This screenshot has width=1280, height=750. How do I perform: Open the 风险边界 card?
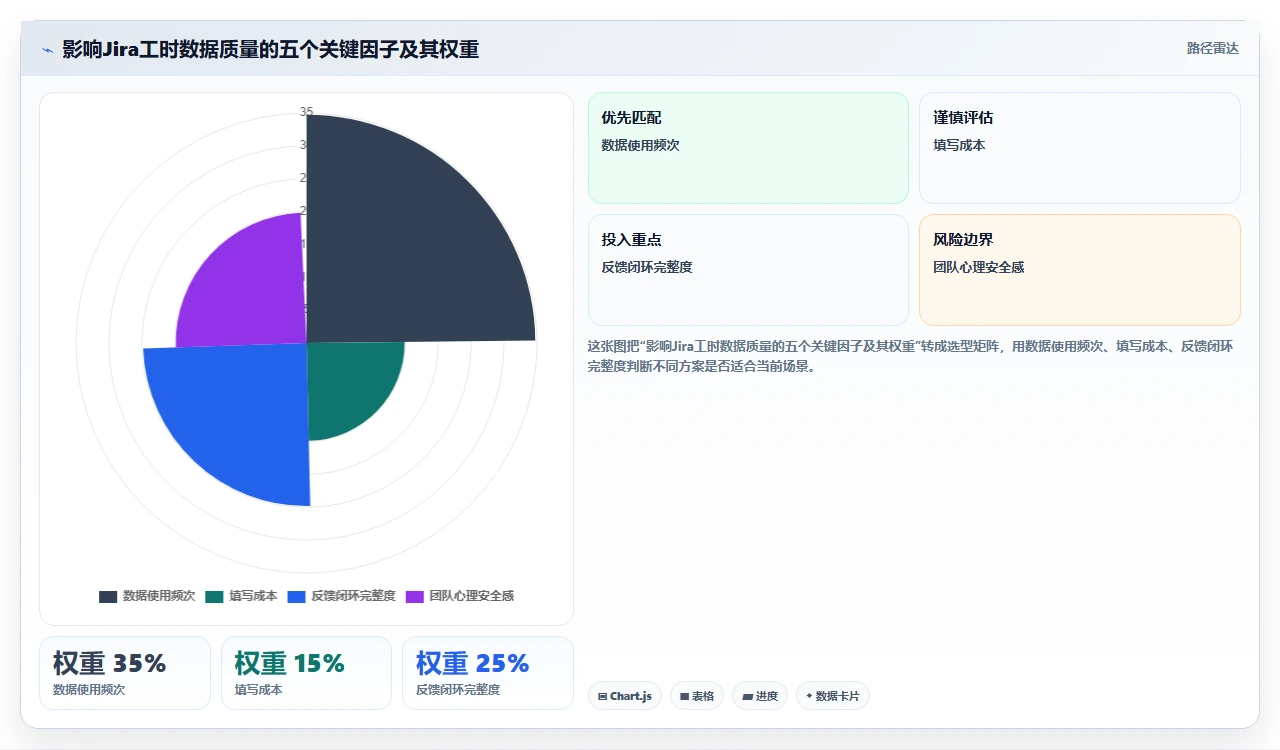click(x=1080, y=270)
